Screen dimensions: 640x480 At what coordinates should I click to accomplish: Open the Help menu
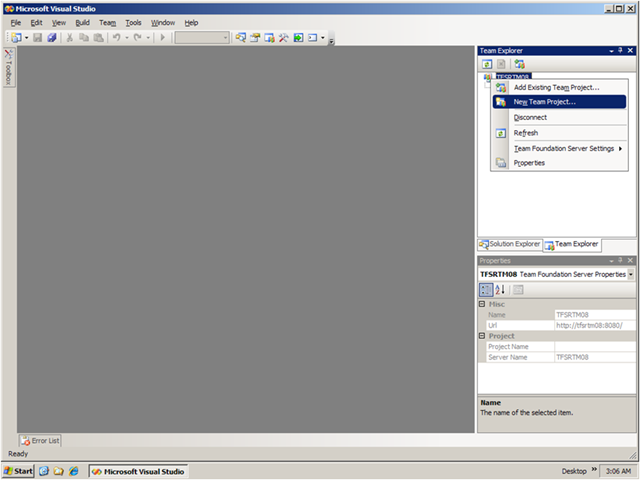(191, 23)
